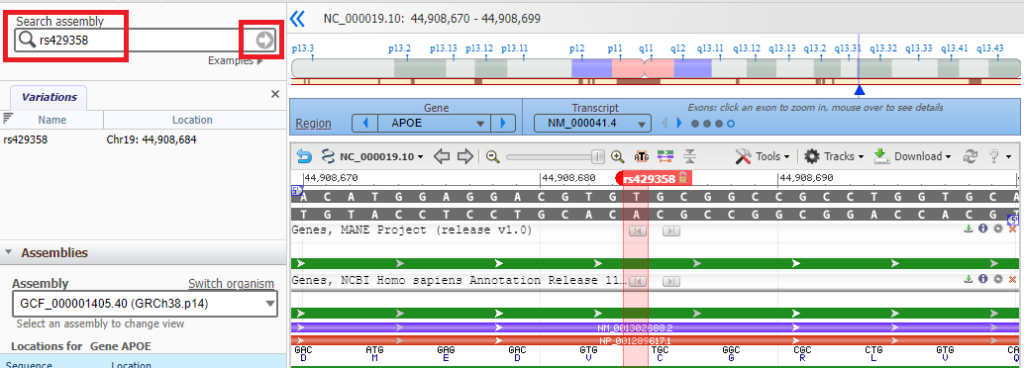
Task: Jump to next feature in MANE track
Action: [x=671, y=230]
